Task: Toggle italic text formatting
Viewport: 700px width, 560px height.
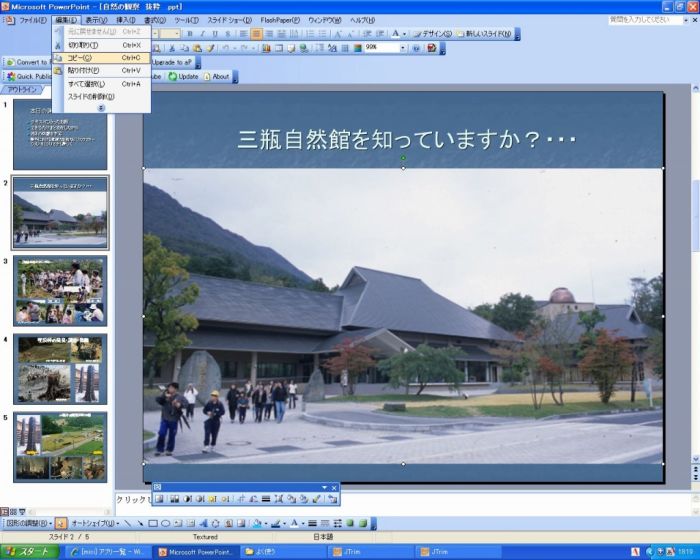Action: coord(201,34)
